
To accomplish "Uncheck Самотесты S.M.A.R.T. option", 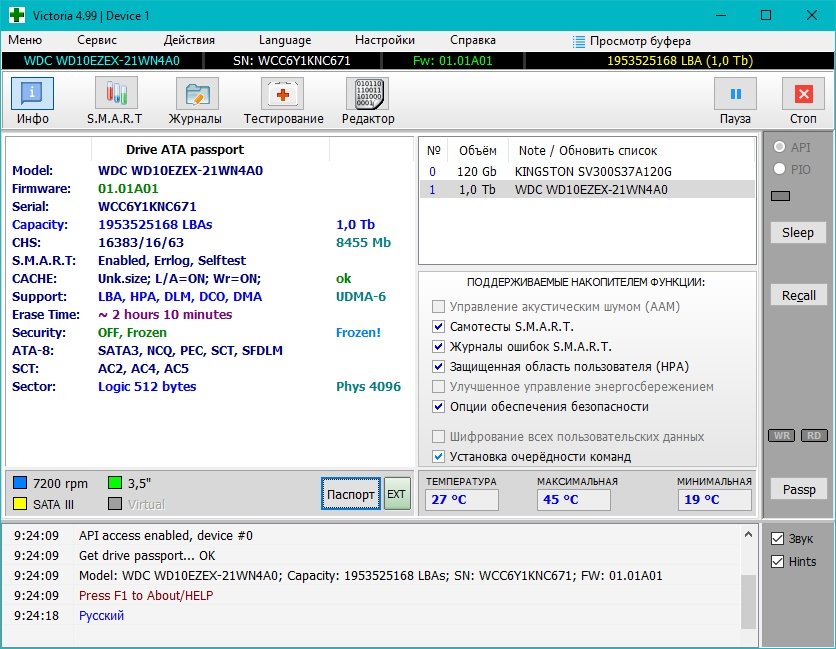I will tap(438, 327).
